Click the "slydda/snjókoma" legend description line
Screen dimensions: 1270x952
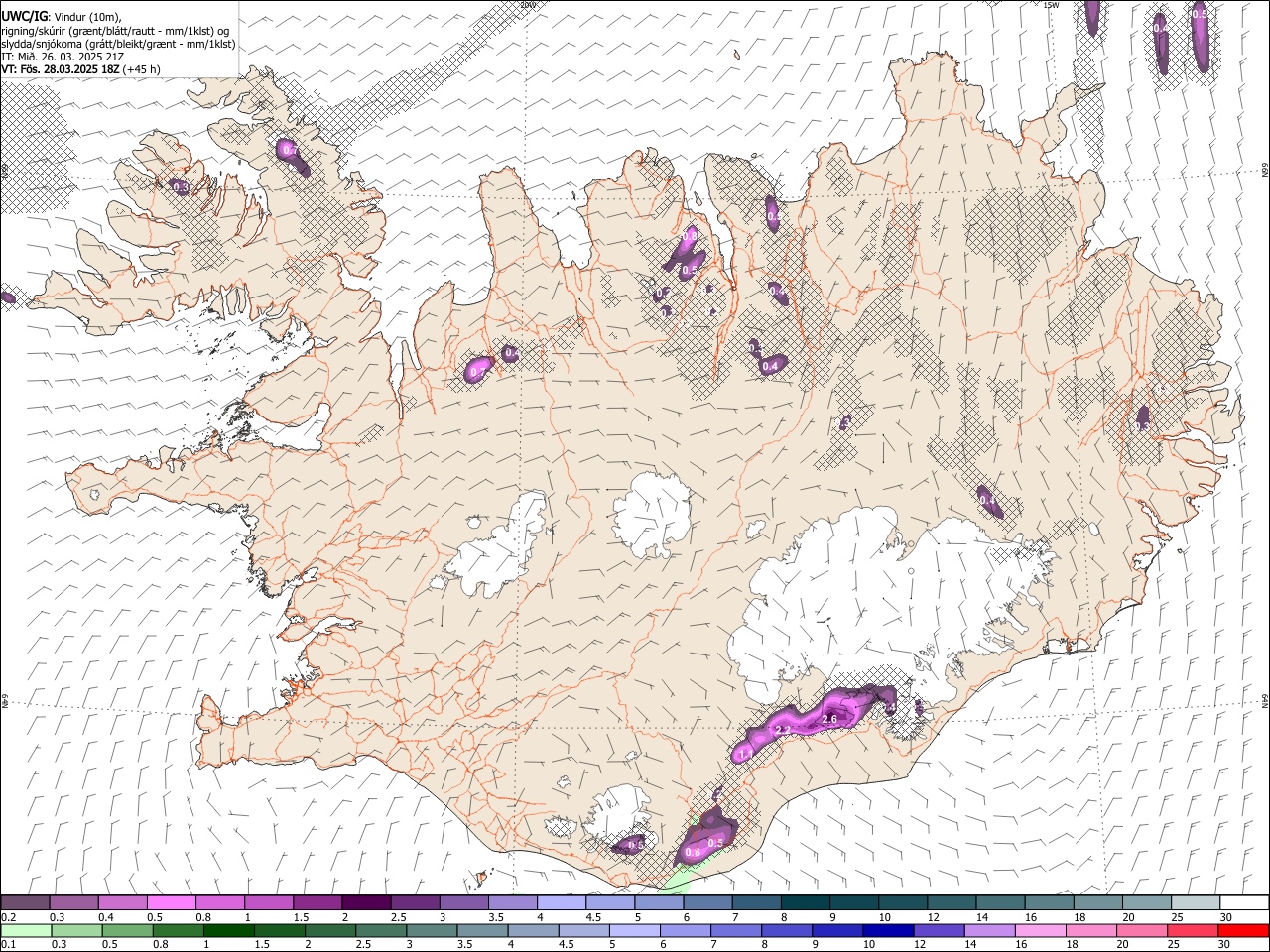[118, 44]
